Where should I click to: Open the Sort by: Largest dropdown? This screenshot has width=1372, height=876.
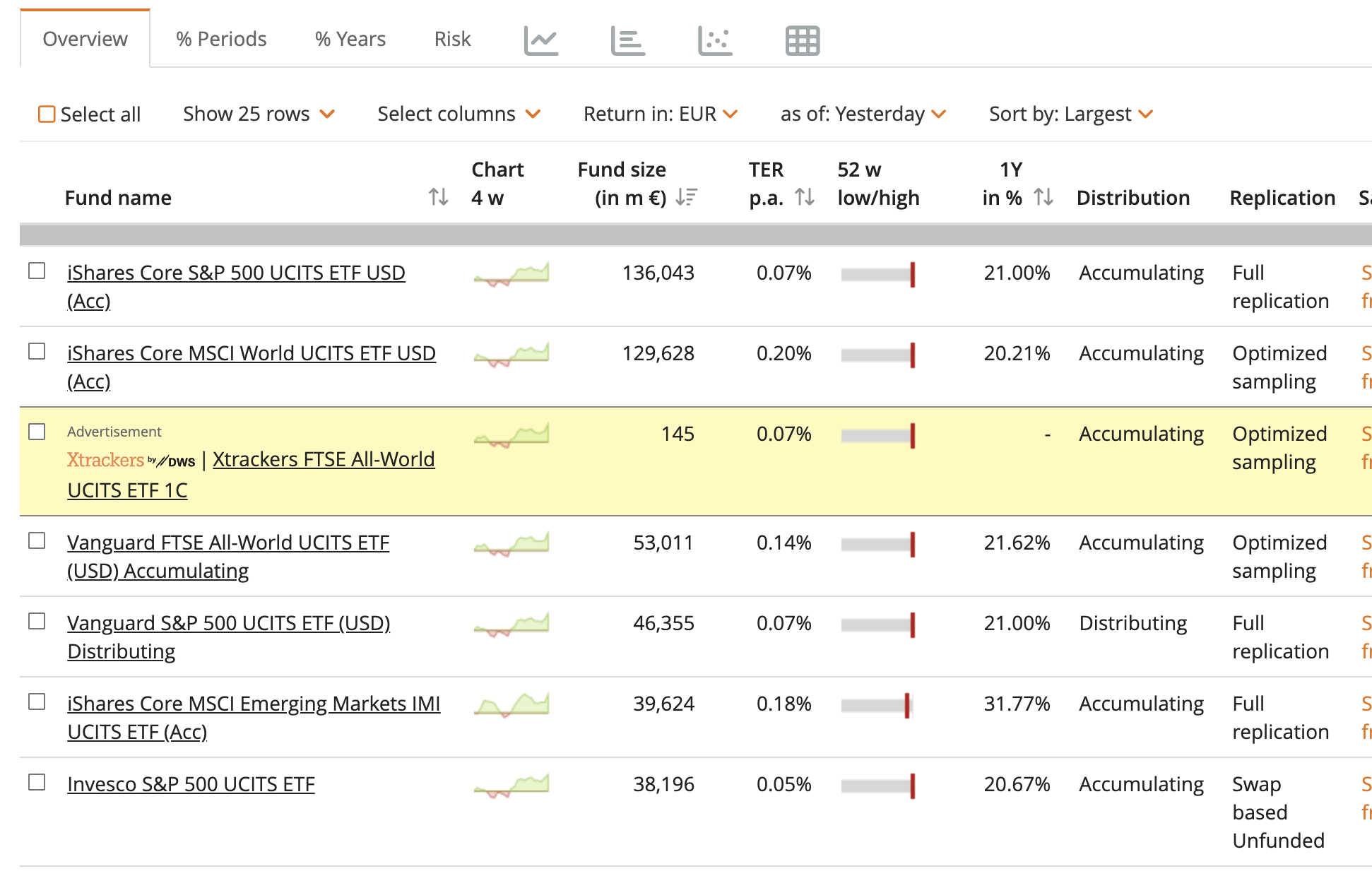(x=1071, y=114)
